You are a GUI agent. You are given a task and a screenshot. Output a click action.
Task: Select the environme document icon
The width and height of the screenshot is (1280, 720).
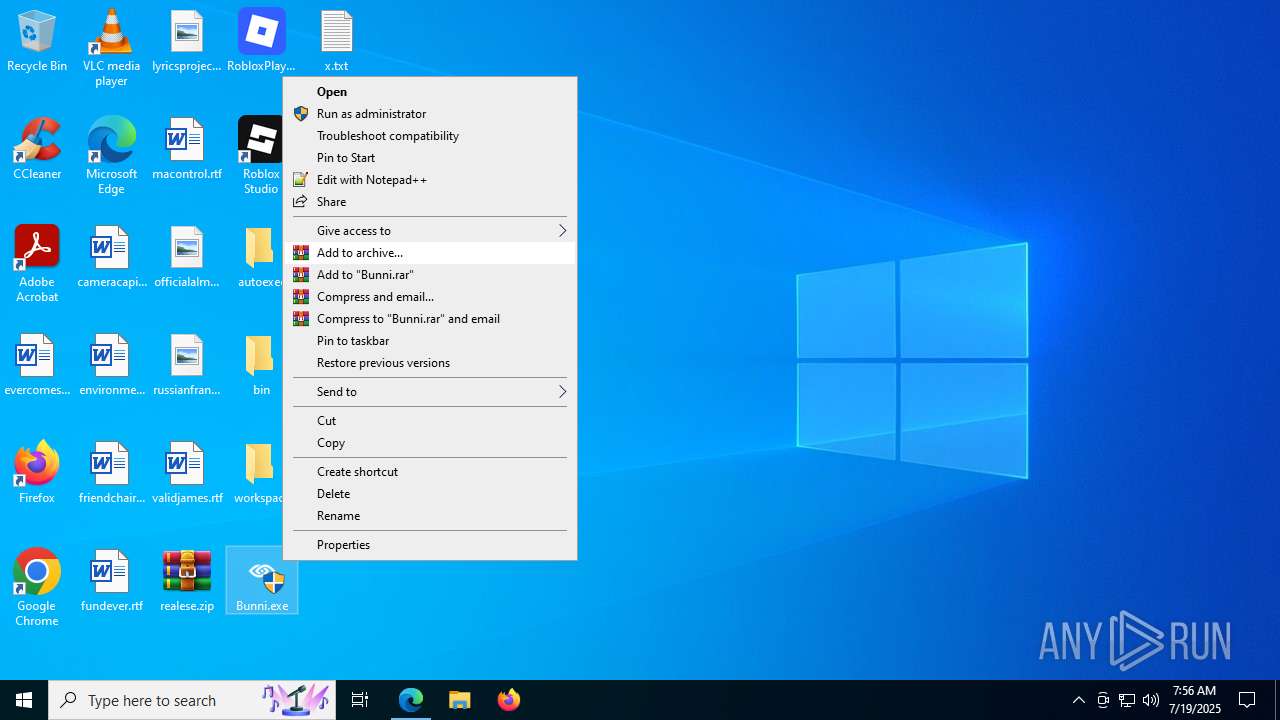(111, 365)
